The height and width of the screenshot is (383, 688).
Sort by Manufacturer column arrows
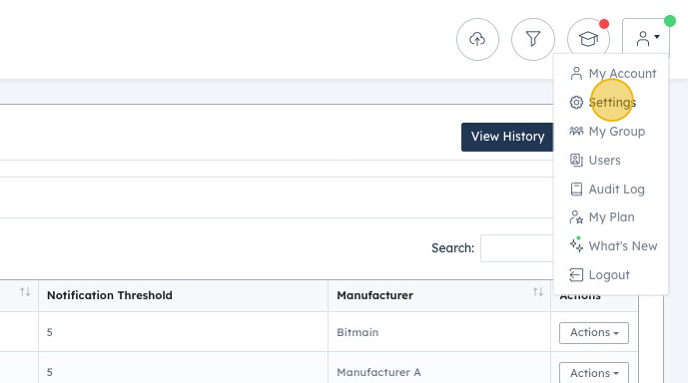[538, 292]
